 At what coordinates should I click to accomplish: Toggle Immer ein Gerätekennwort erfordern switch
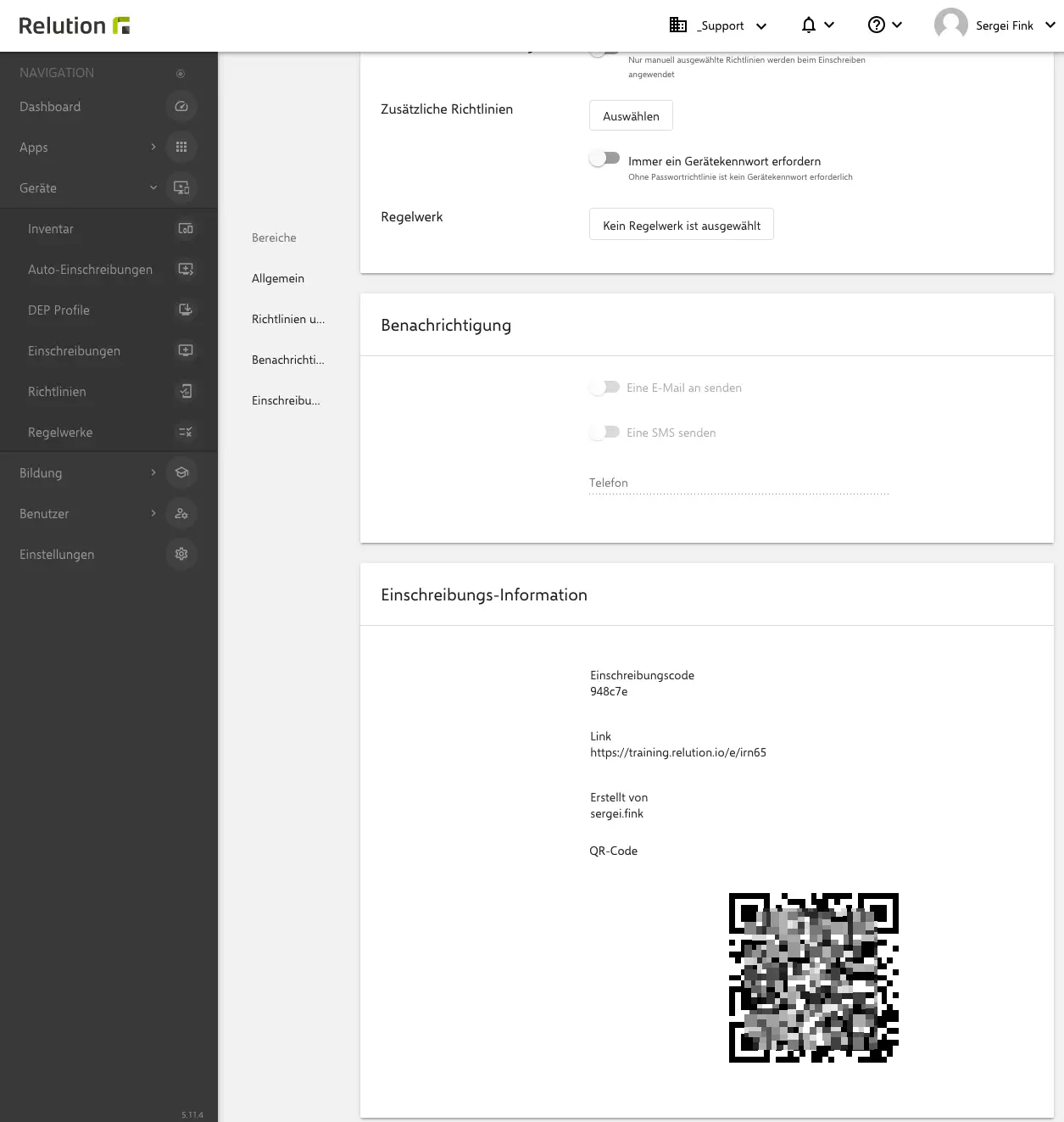[605, 159]
